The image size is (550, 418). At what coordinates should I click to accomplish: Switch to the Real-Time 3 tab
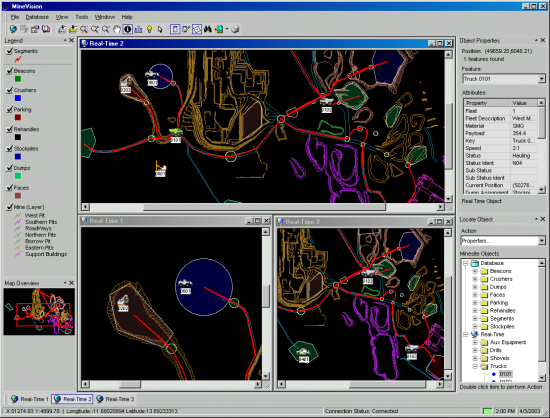coord(115,399)
